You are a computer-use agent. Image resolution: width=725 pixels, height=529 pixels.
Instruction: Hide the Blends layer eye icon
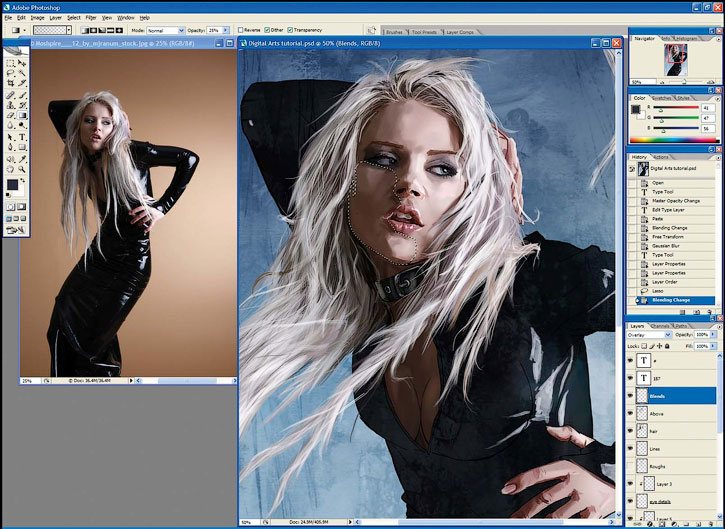630,396
